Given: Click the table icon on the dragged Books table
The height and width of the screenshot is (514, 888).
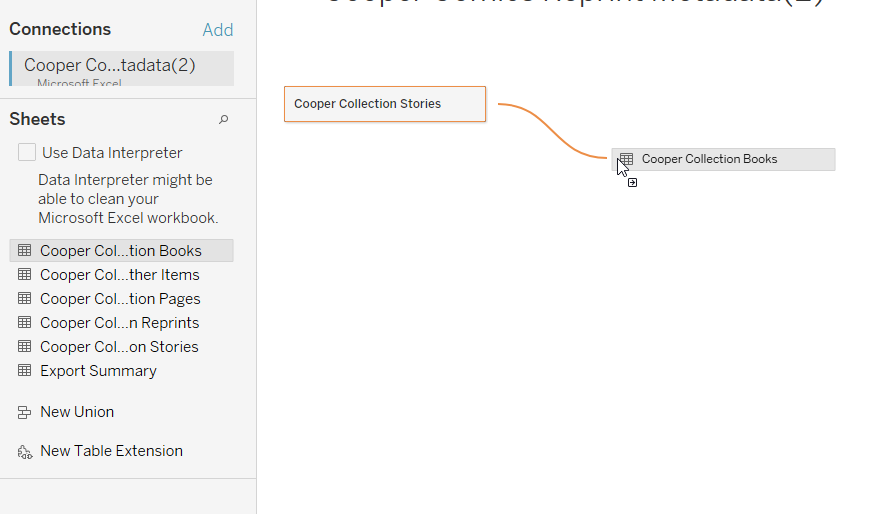Looking at the screenshot, I should click(x=627, y=159).
